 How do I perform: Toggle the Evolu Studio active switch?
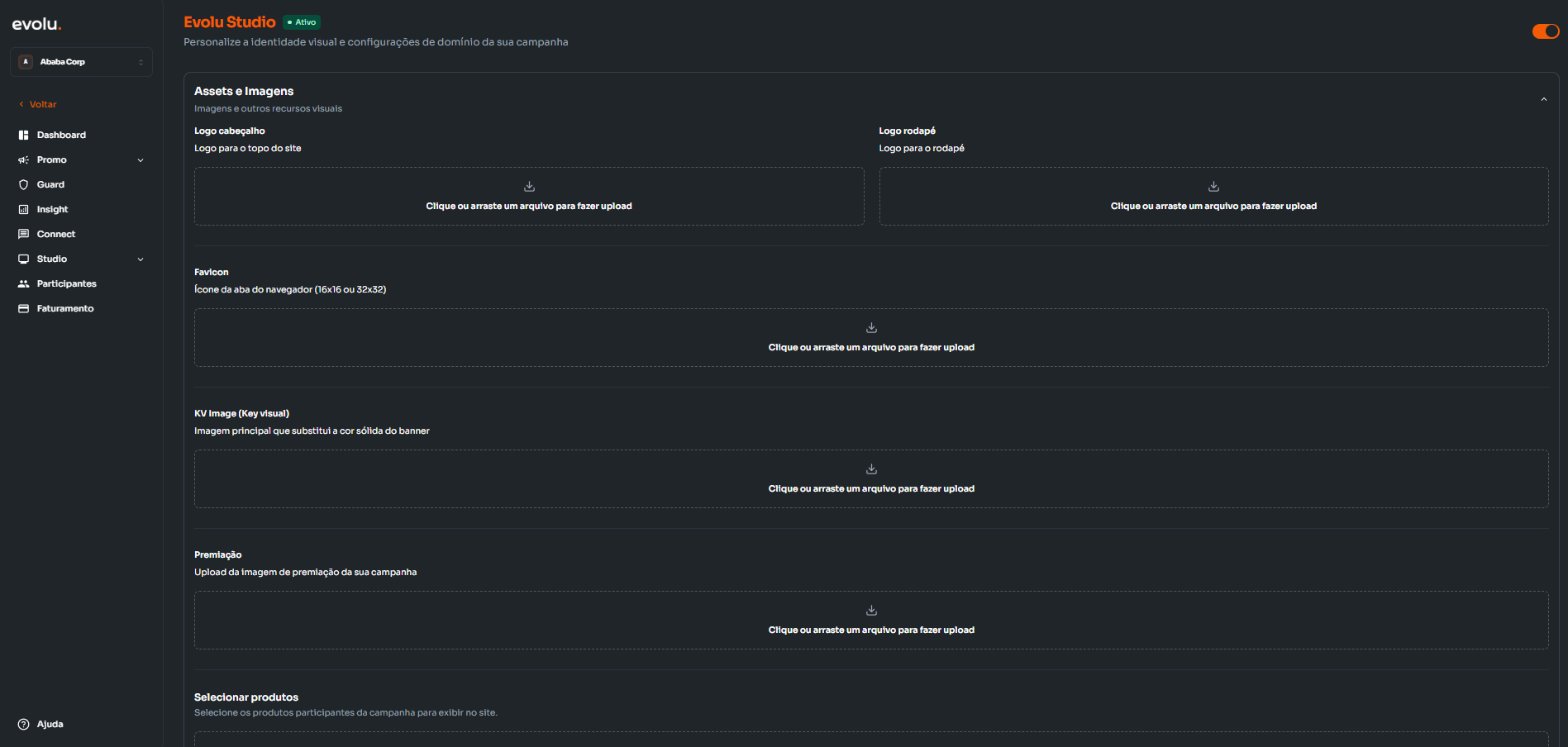(x=1545, y=31)
